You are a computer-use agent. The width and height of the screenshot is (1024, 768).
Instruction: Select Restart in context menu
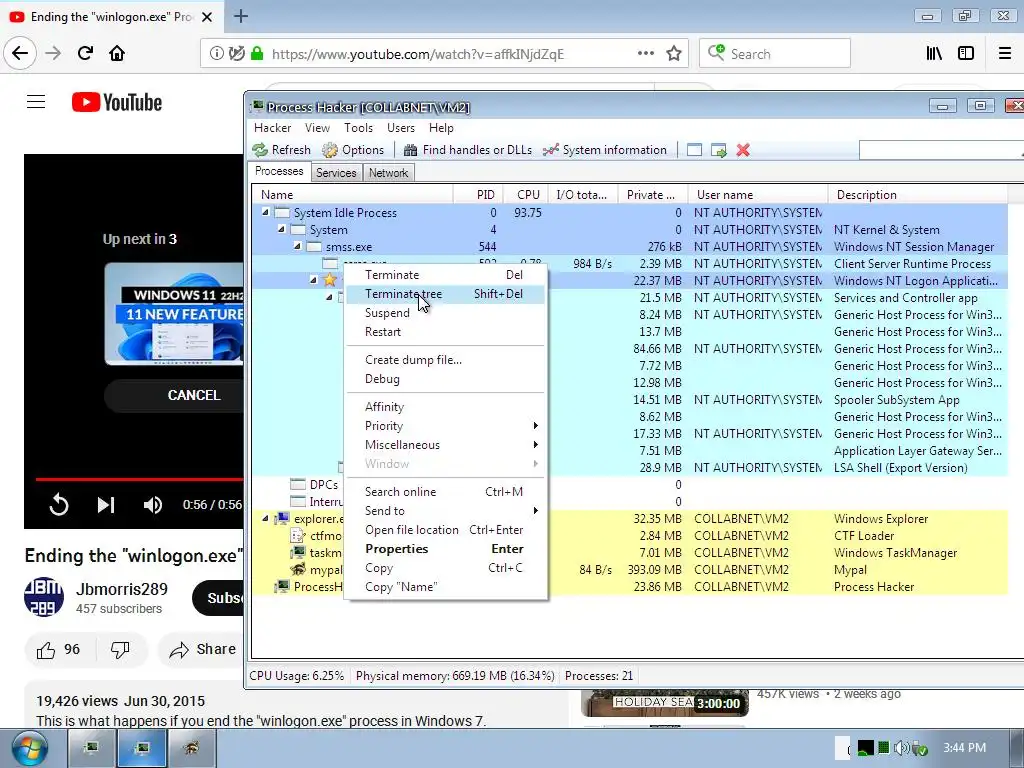tap(445, 332)
